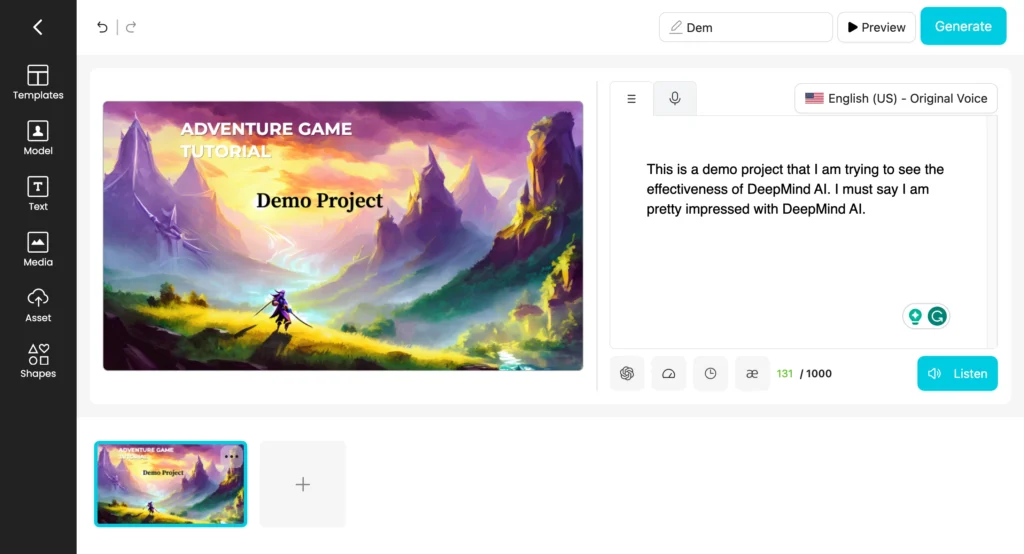Open the ChatGPT script assistant icon

627,374
